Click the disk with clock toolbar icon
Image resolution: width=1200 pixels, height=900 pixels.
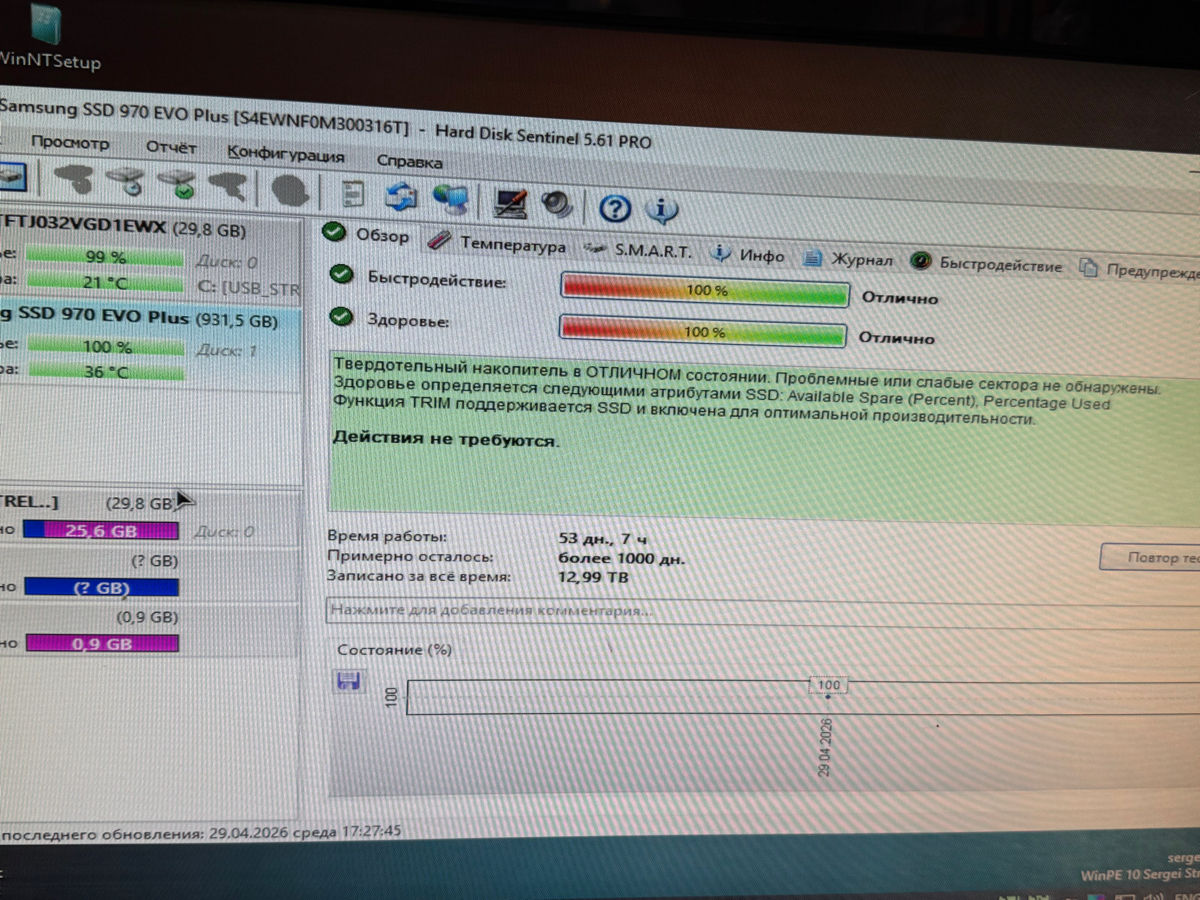127,181
